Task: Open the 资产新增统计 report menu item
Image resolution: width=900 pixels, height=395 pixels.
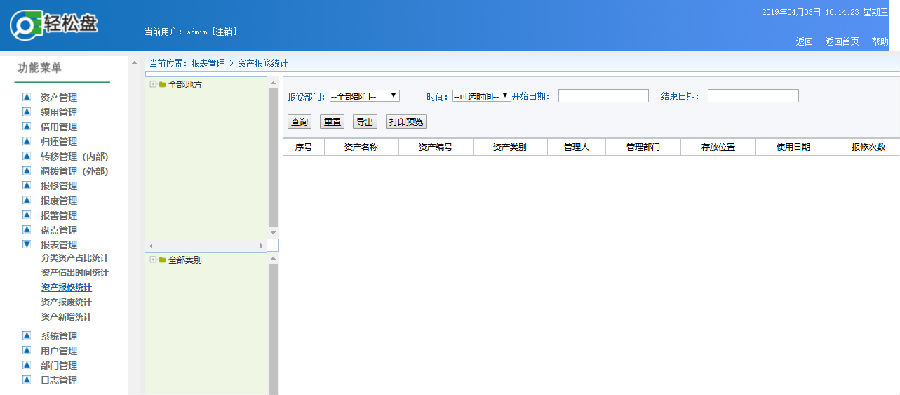Action: (x=67, y=317)
